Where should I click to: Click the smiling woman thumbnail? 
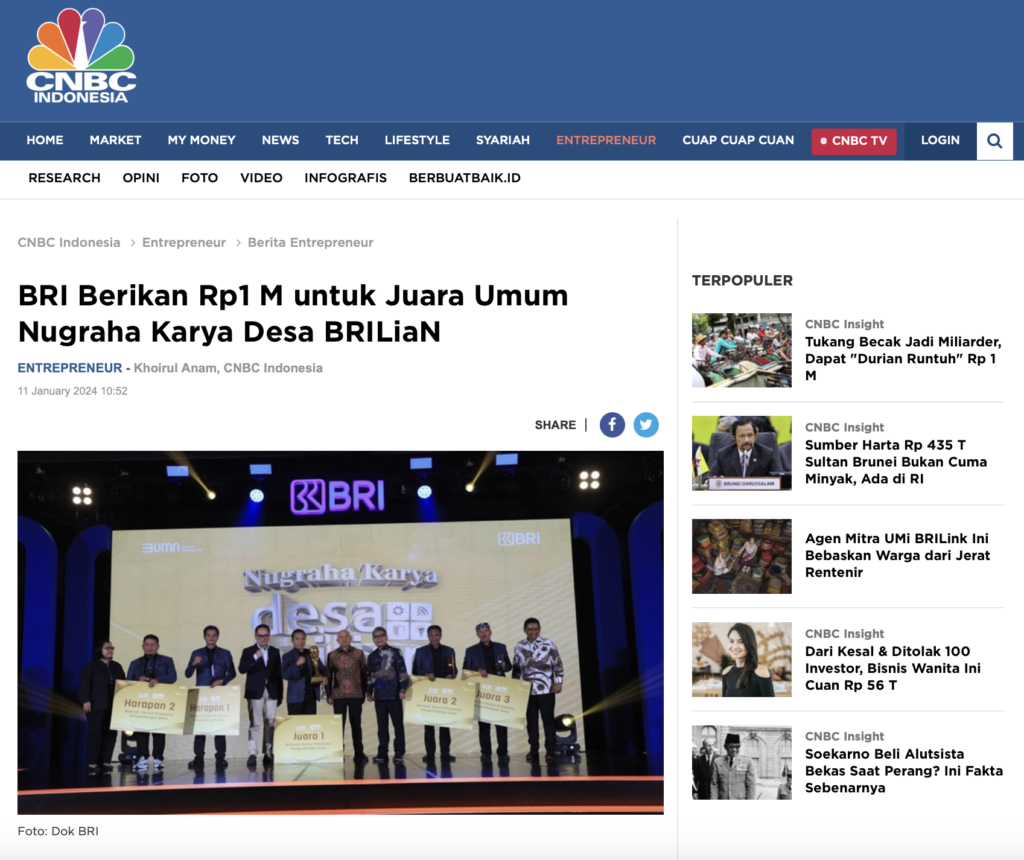pyautogui.click(x=742, y=660)
